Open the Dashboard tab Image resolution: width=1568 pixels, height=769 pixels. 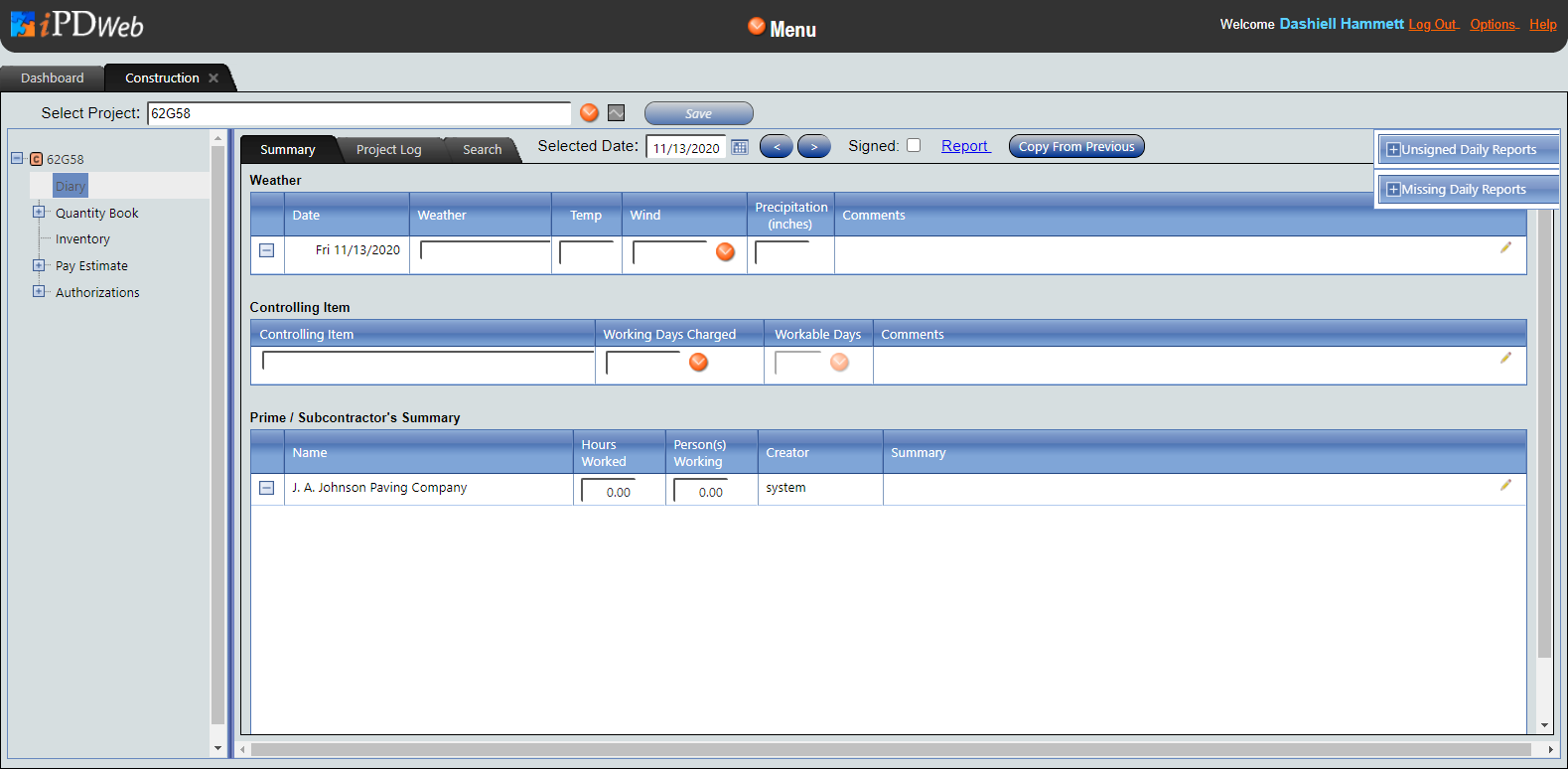click(x=53, y=77)
